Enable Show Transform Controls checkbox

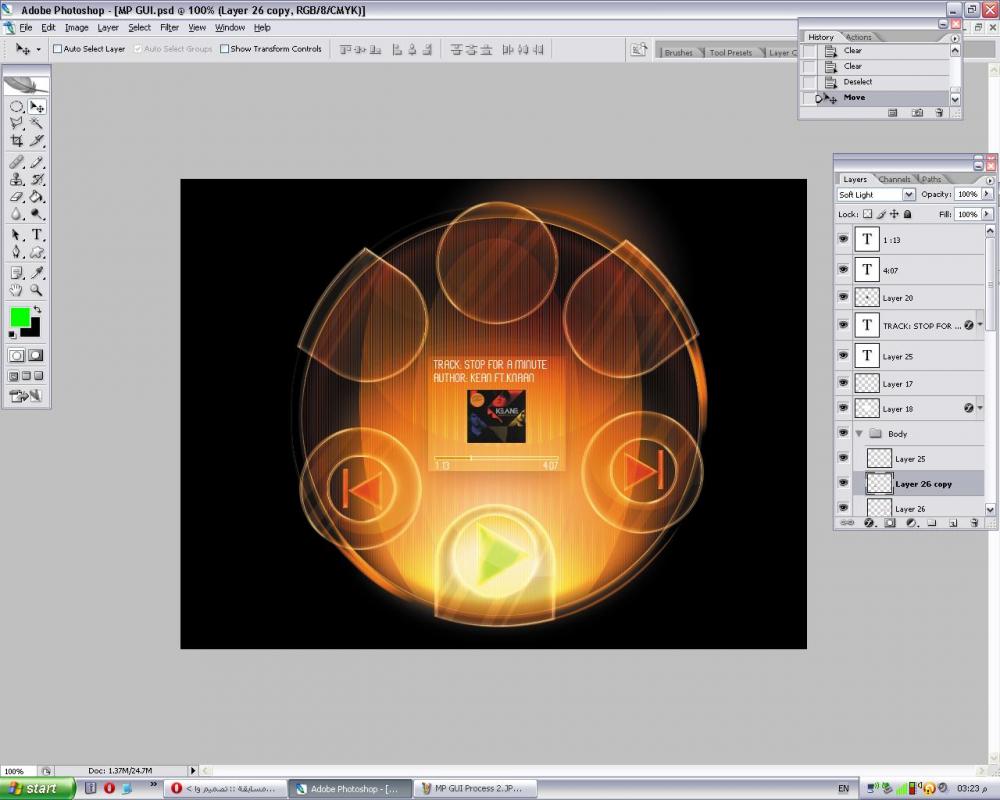(x=224, y=48)
